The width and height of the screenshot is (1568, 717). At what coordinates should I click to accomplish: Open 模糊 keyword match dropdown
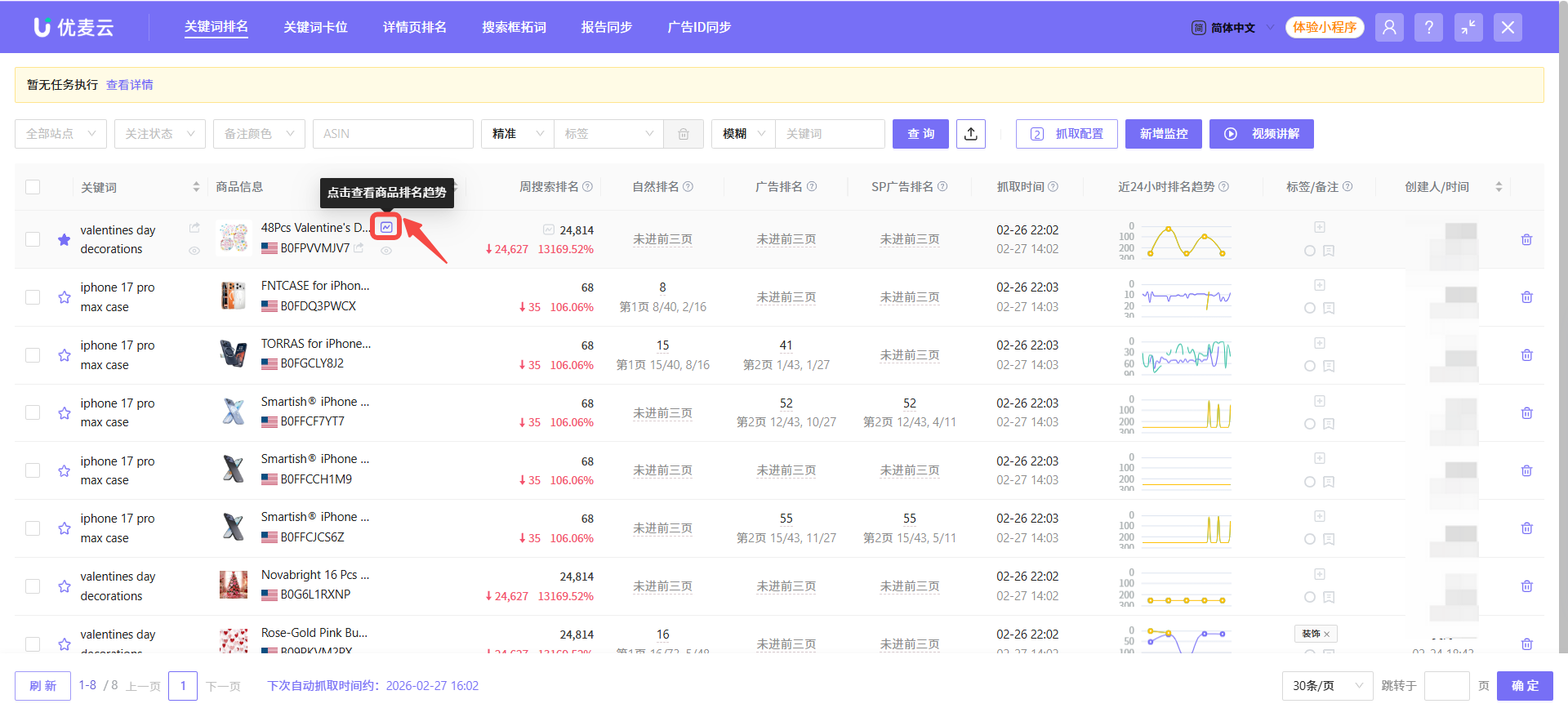click(743, 134)
